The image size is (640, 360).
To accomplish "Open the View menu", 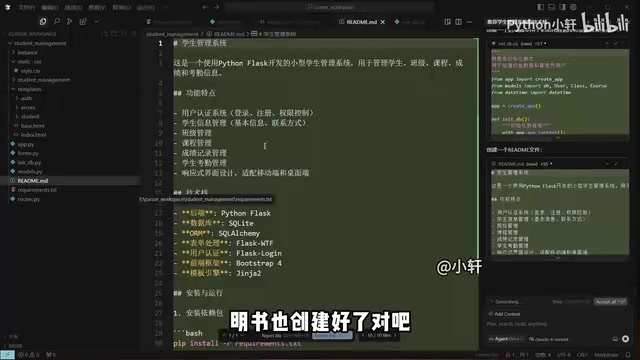I will tap(97, 7).
